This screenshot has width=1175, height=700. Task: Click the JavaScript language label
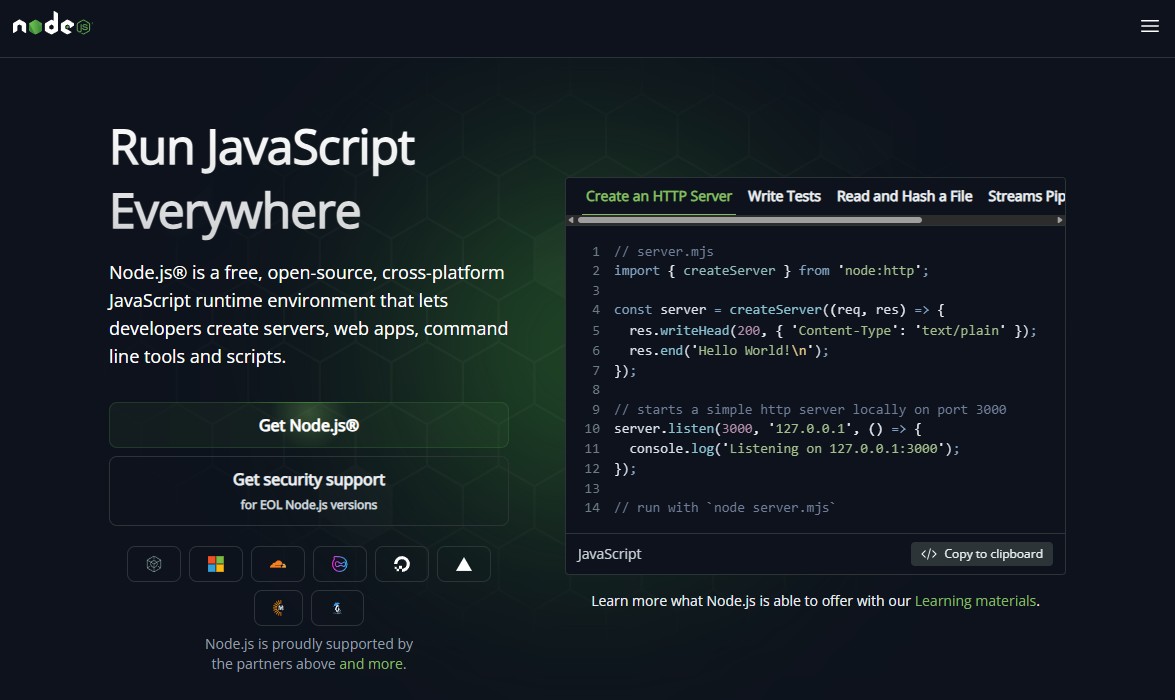click(x=609, y=554)
